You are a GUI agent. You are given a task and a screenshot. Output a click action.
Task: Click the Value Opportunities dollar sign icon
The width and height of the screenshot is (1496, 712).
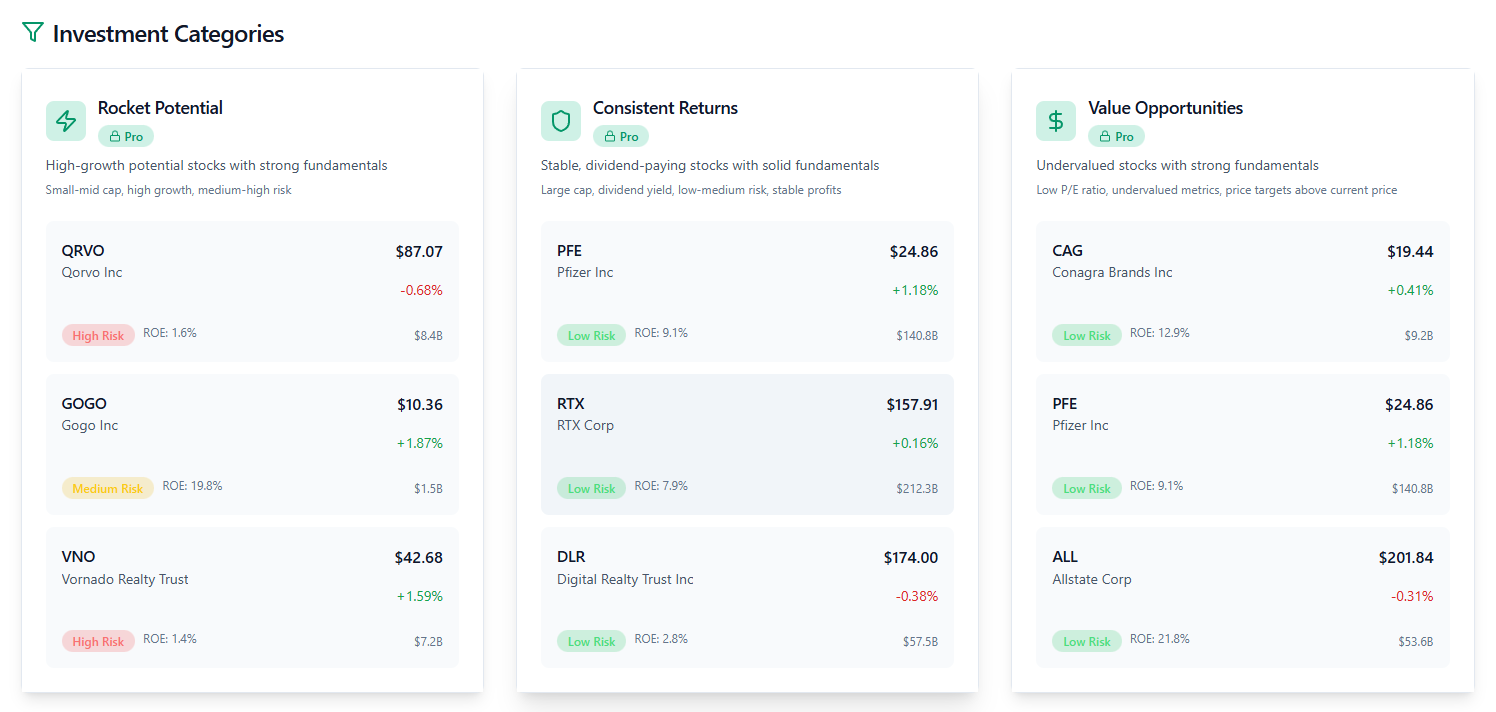point(1056,121)
